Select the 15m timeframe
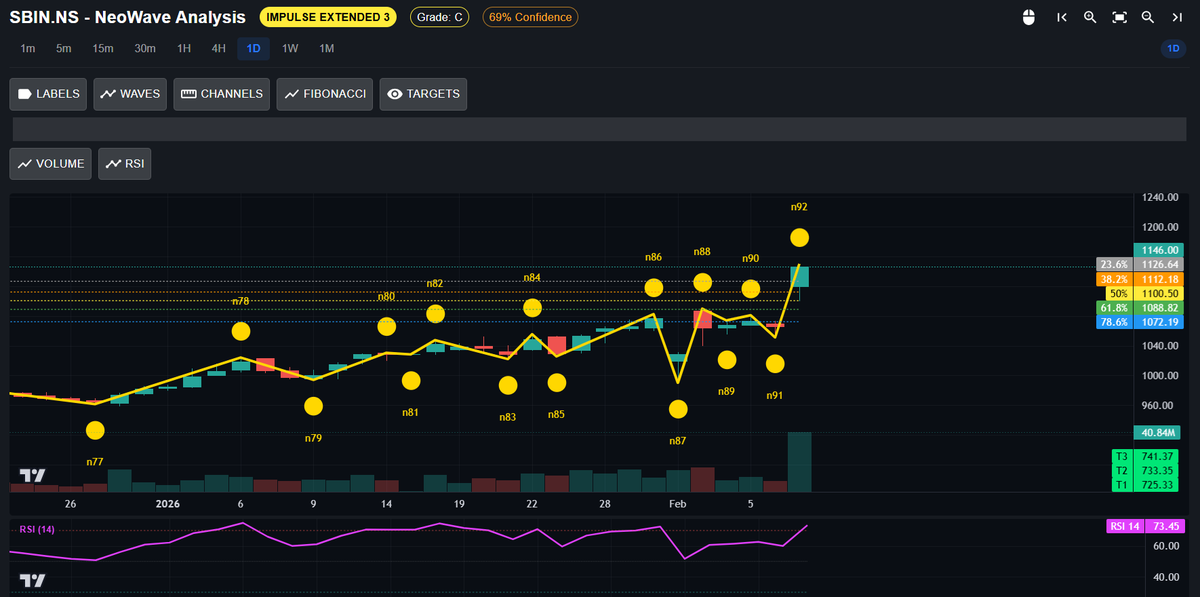This screenshot has width=1200, height=597. (103, 49)
